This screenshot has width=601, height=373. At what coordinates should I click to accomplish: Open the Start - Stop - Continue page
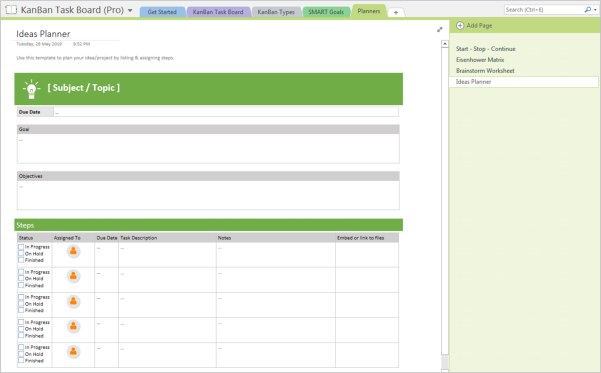[x=486, y=49]
